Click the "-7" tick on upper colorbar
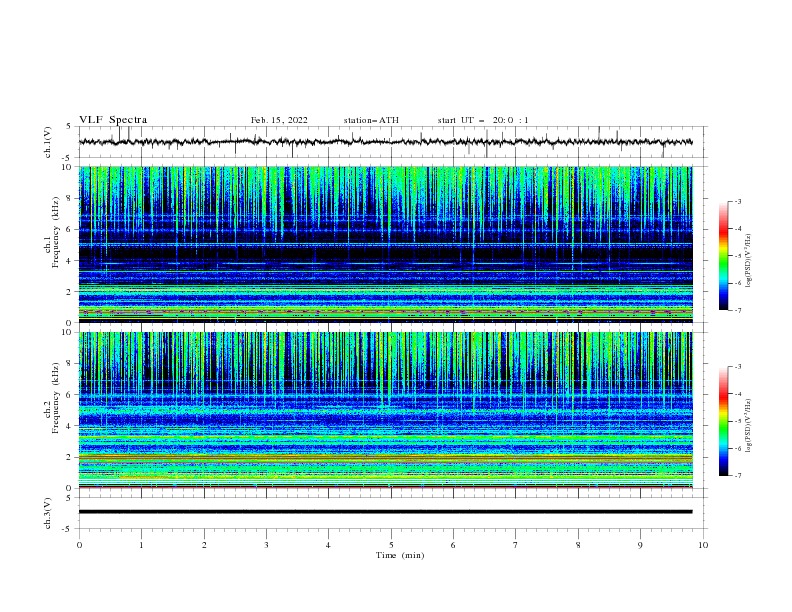The image size is (792, 612). (x=738, y=310)
